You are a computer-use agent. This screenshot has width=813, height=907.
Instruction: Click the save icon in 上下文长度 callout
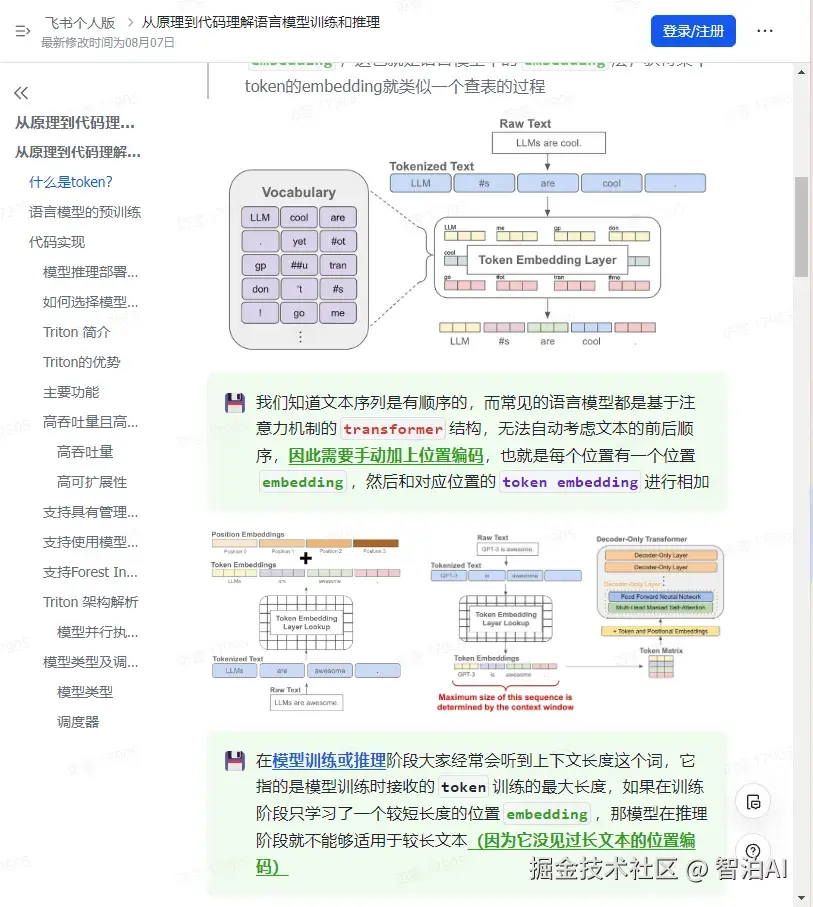coord(234,761)
